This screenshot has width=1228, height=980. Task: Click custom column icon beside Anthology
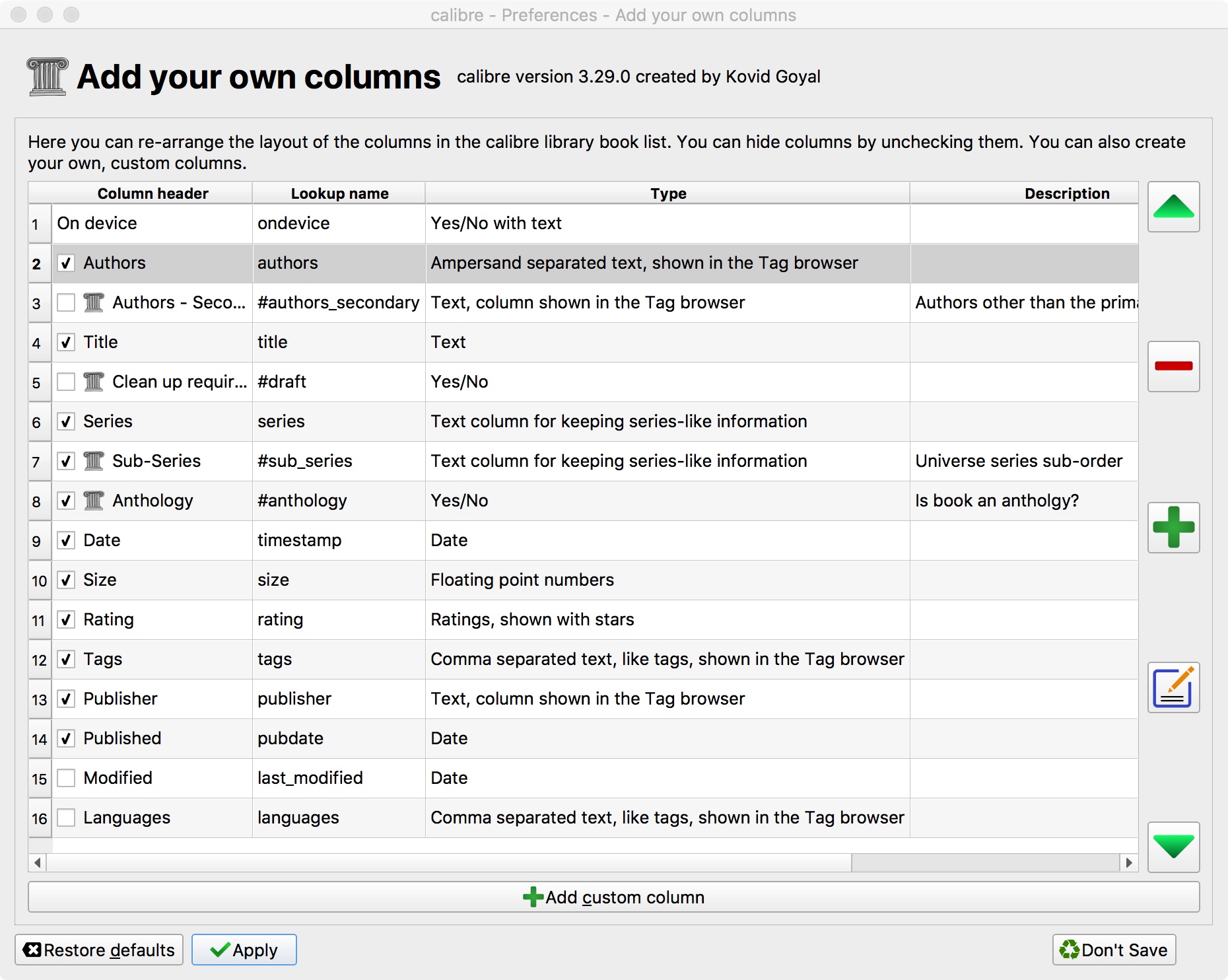point(94,501)
